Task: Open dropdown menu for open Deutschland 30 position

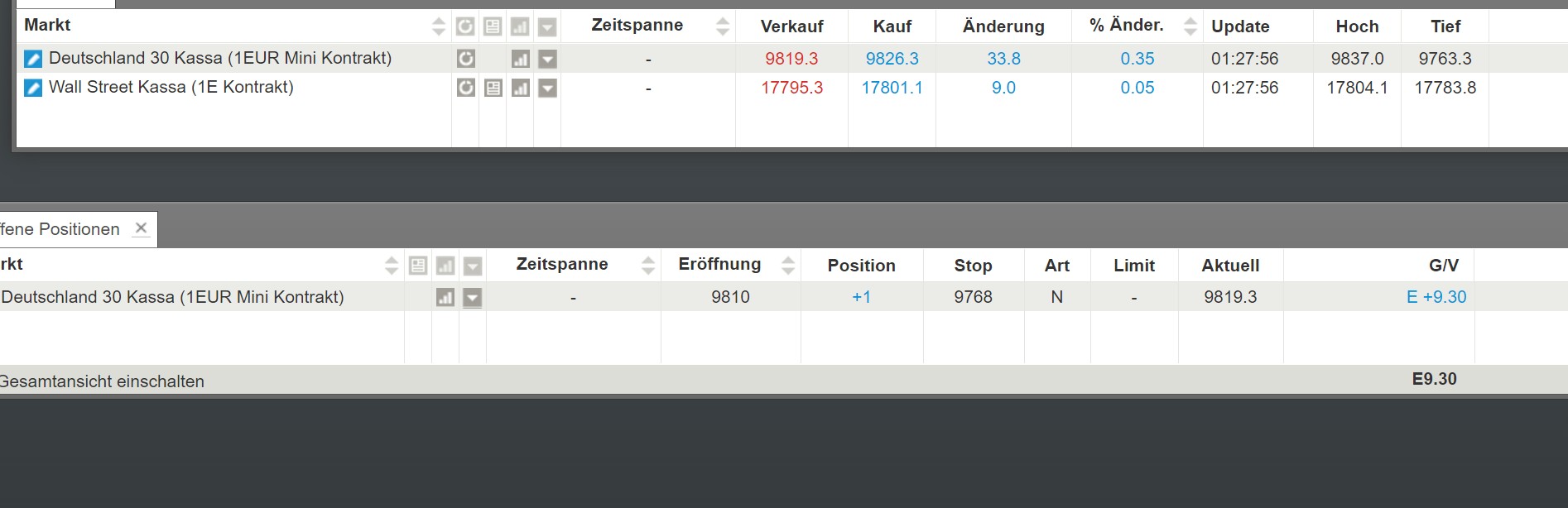Action: pos(473,297)
